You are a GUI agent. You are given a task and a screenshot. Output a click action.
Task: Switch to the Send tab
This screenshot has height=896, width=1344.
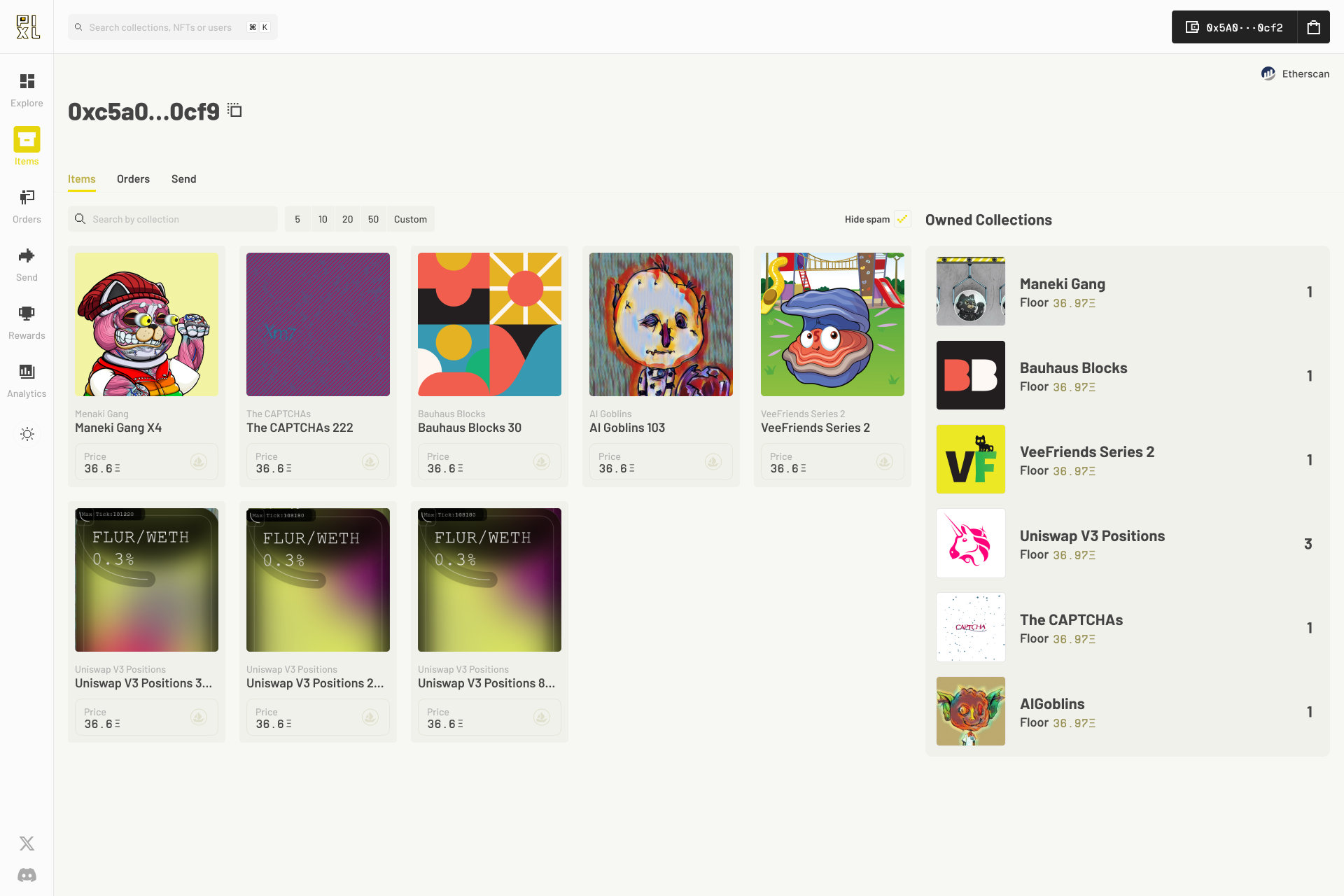coord(183,179)
